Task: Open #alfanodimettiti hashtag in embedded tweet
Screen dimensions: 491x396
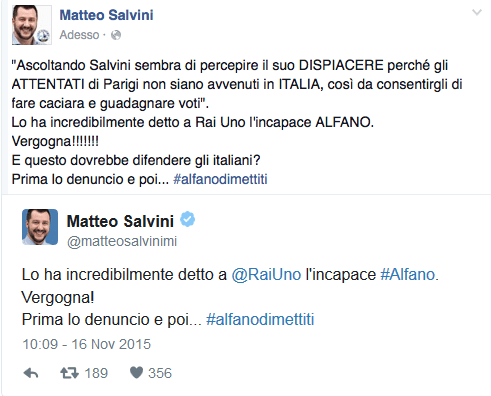Action: [260, 319]
